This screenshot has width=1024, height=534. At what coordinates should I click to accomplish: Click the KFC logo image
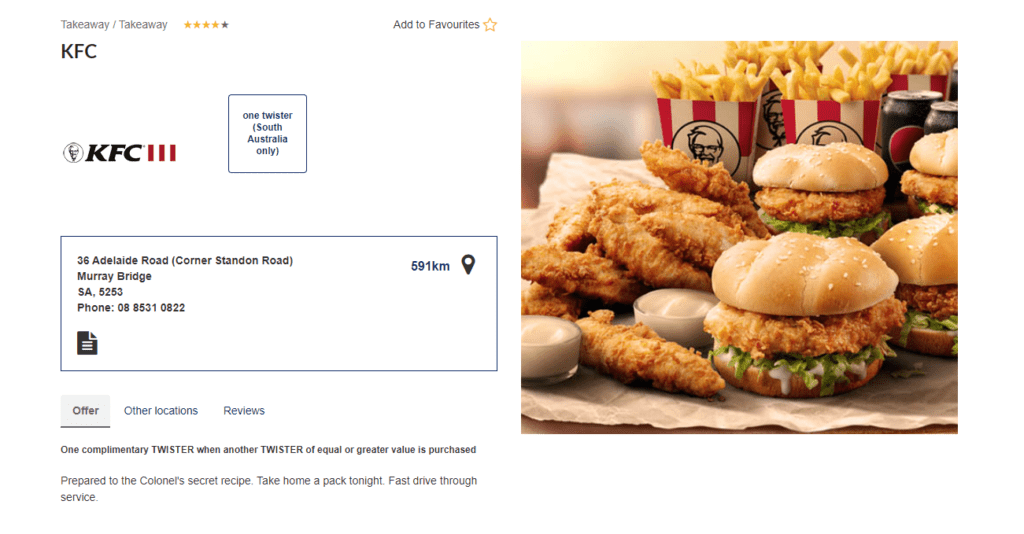pos(120,153)
